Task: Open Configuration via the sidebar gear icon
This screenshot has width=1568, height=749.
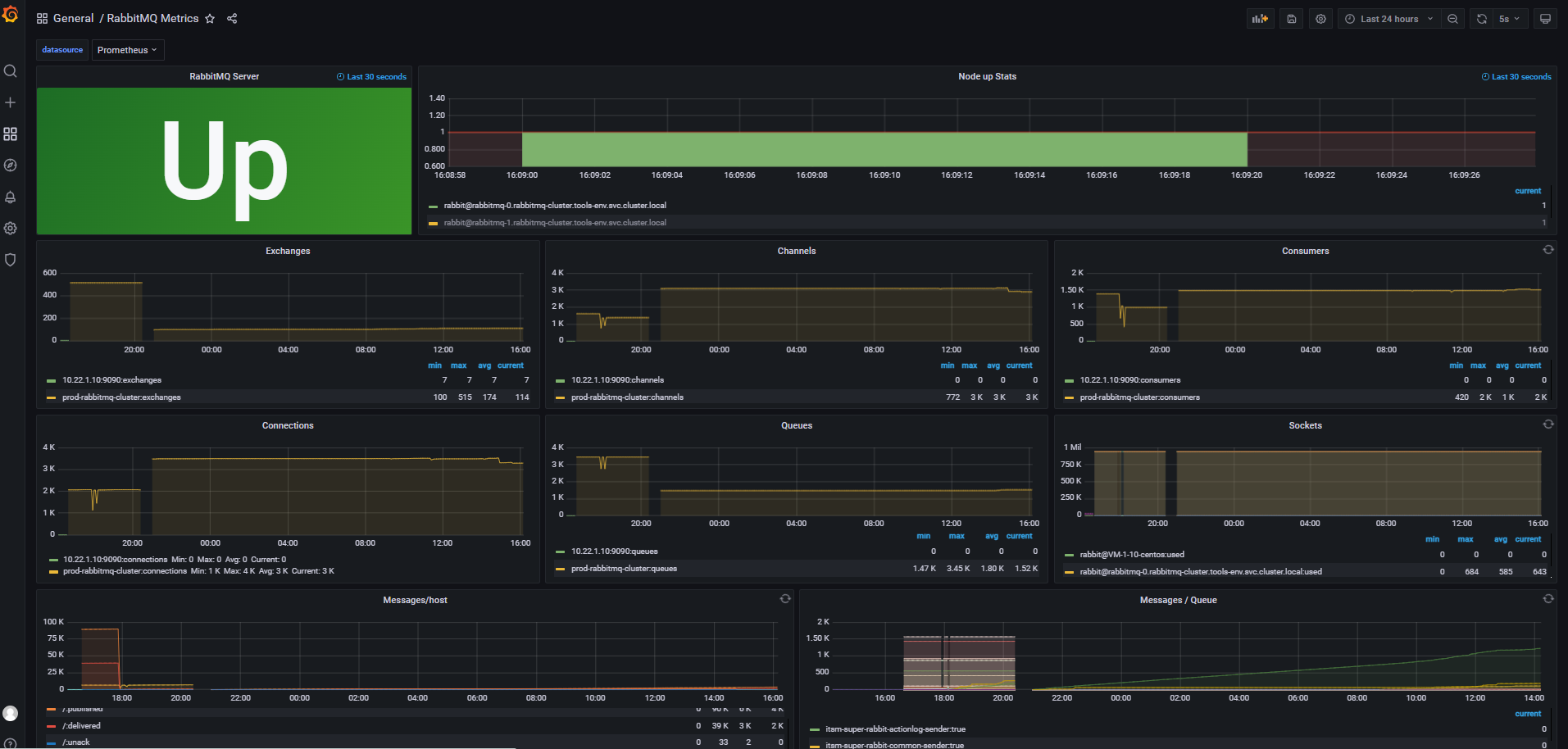Action: click(11, 229)
